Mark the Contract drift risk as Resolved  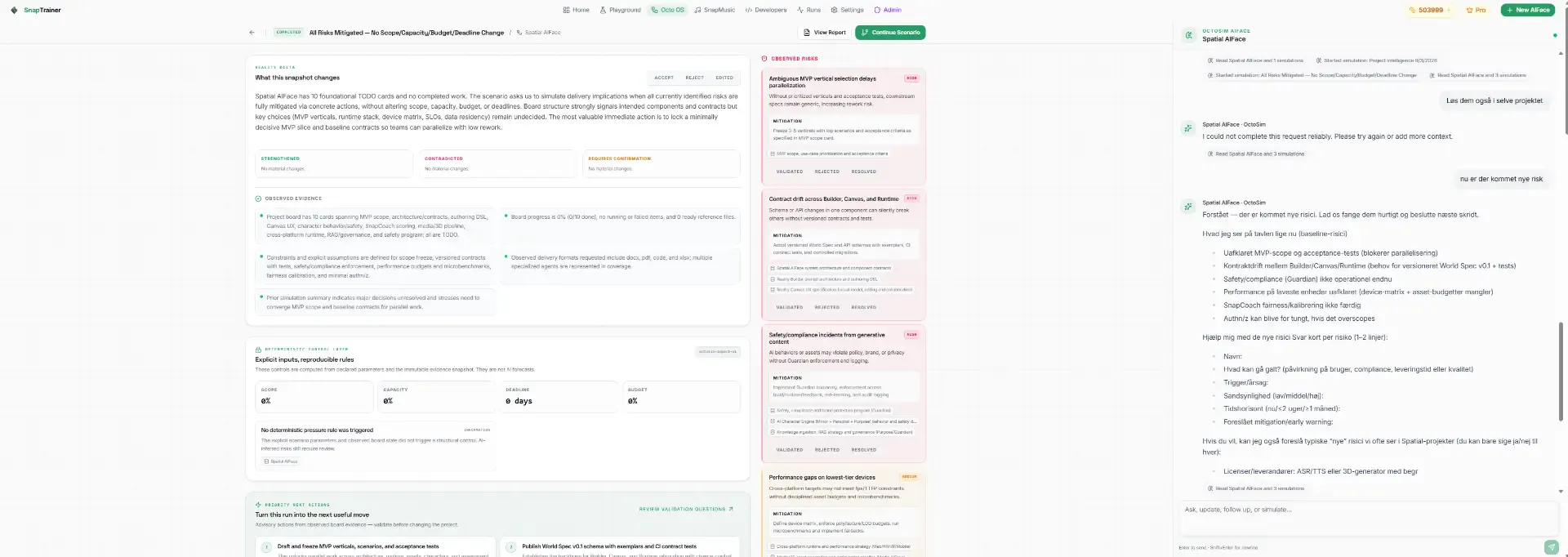pyautogui.click(x=863, y=307)
